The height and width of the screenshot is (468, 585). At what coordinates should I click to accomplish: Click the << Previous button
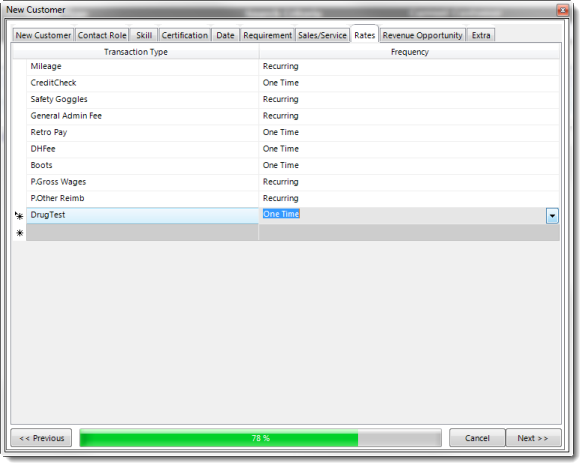[x=41, y=438]
